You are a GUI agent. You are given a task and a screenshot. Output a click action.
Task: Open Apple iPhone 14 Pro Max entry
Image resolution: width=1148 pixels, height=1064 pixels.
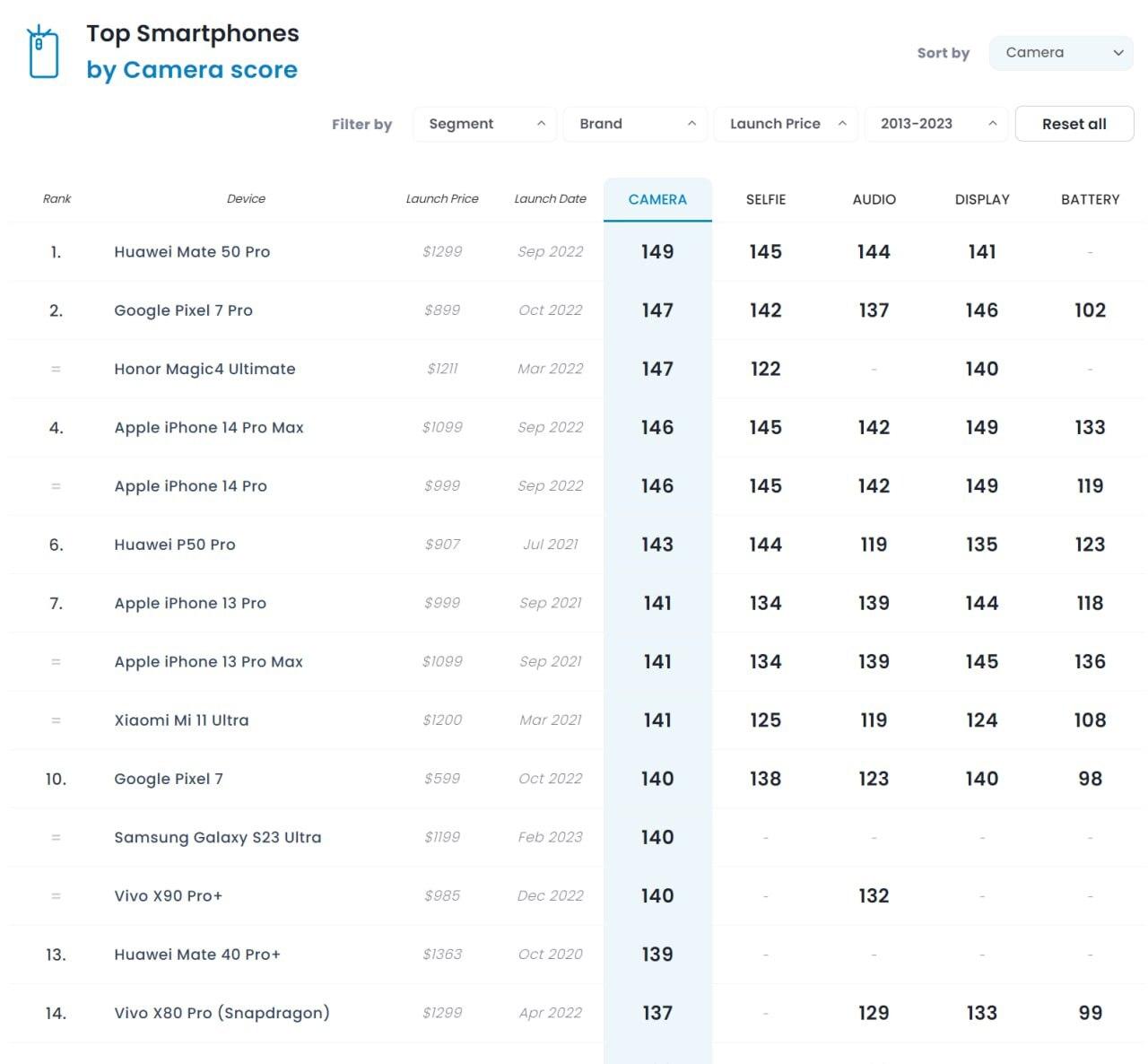209,428
